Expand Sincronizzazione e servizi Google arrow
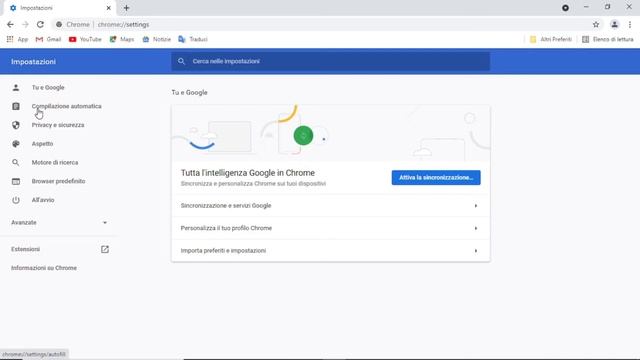 coord(476,206)
